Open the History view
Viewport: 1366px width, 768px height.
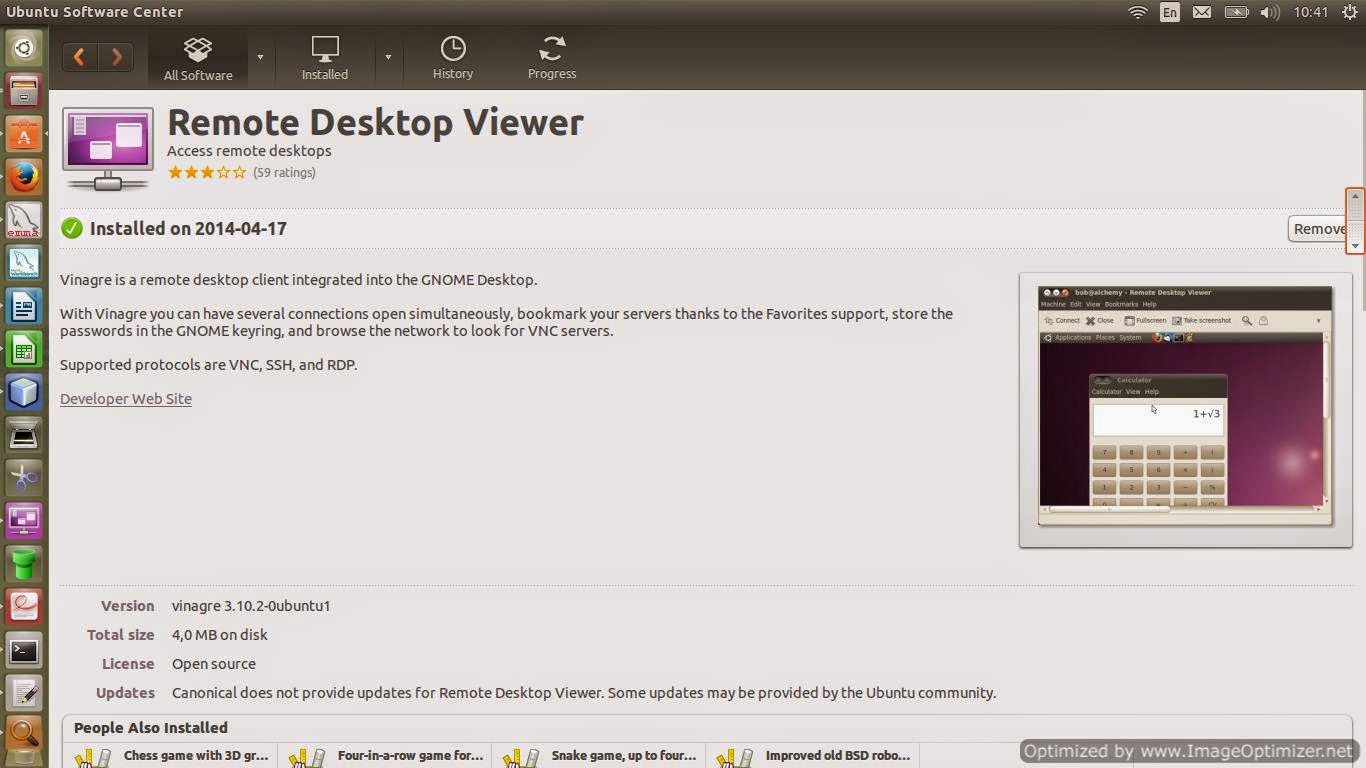pos(453,58)
